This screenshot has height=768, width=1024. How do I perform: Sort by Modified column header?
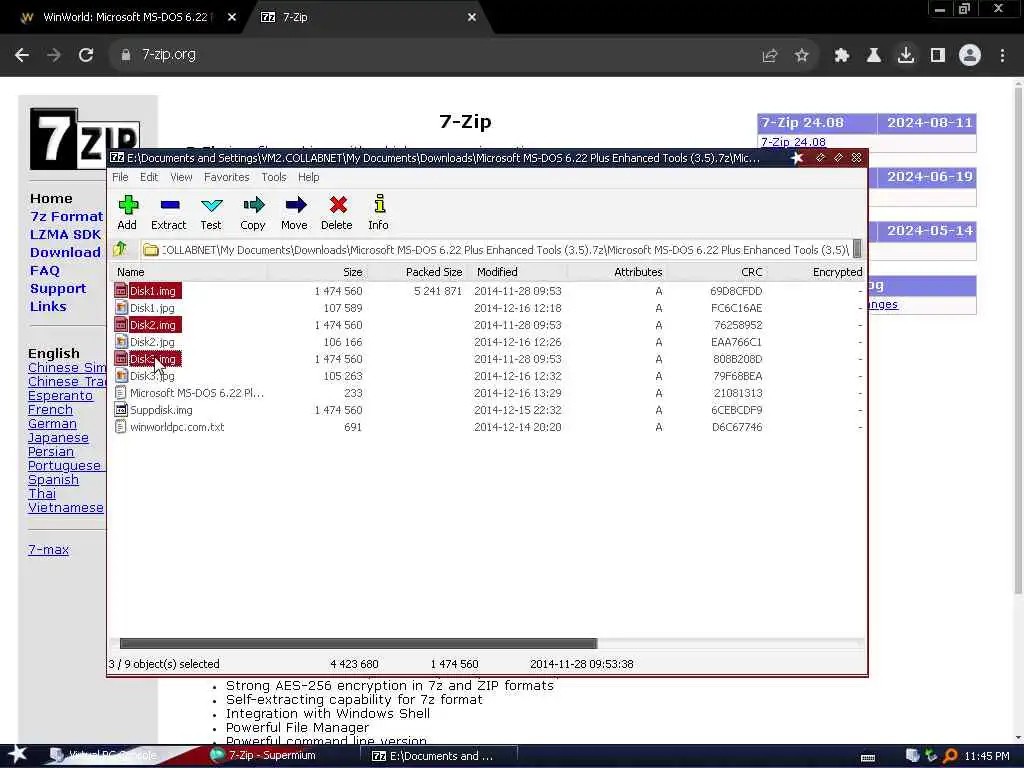[x=519, y=272]
